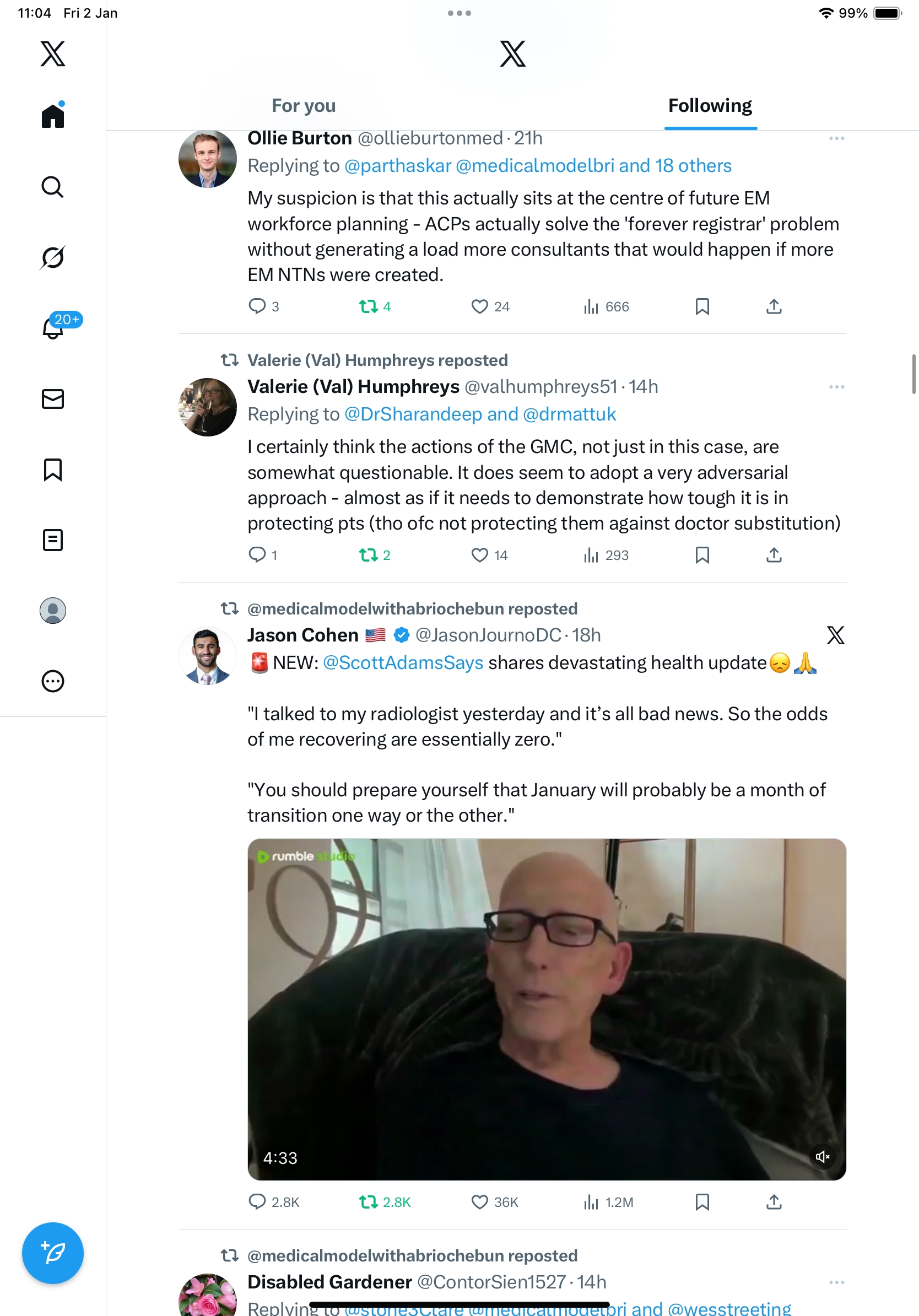Switch to the For you tab
Screen dimensions: 919x1316
(303, 106)
